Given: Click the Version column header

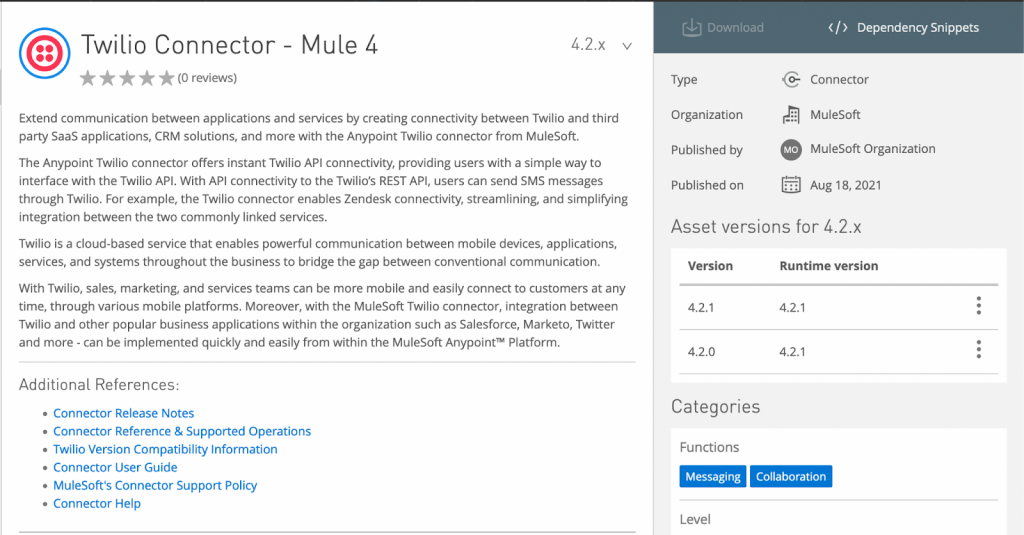Looking at the screenshot, I should point(710,266).
